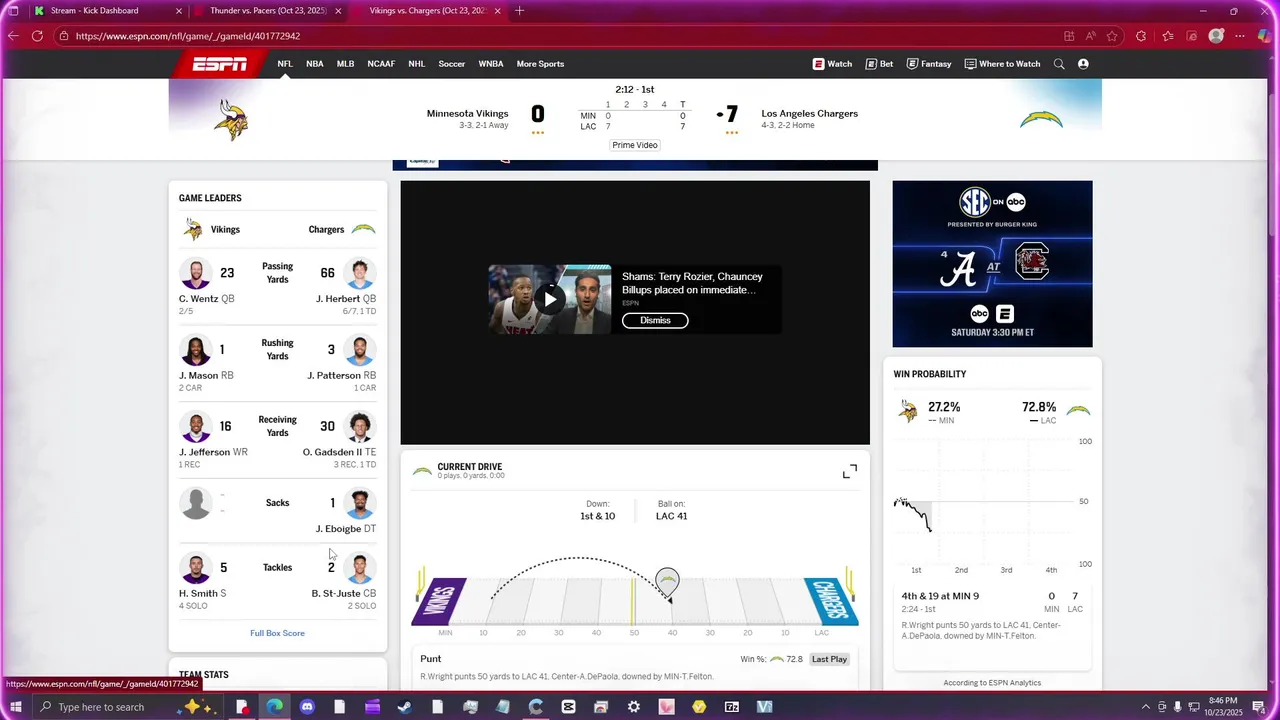Open the NFL nav menu
1280x720 pixels.
pos(285,64)
